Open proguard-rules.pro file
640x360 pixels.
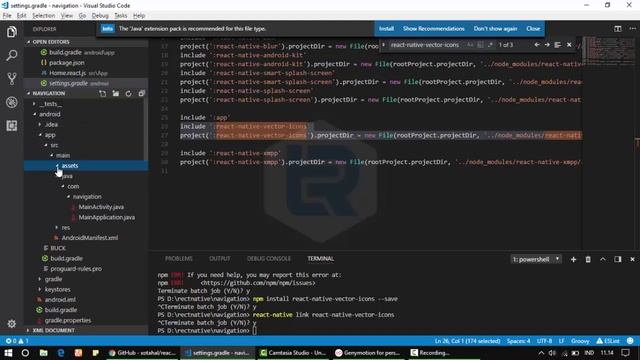click(76, 269)
